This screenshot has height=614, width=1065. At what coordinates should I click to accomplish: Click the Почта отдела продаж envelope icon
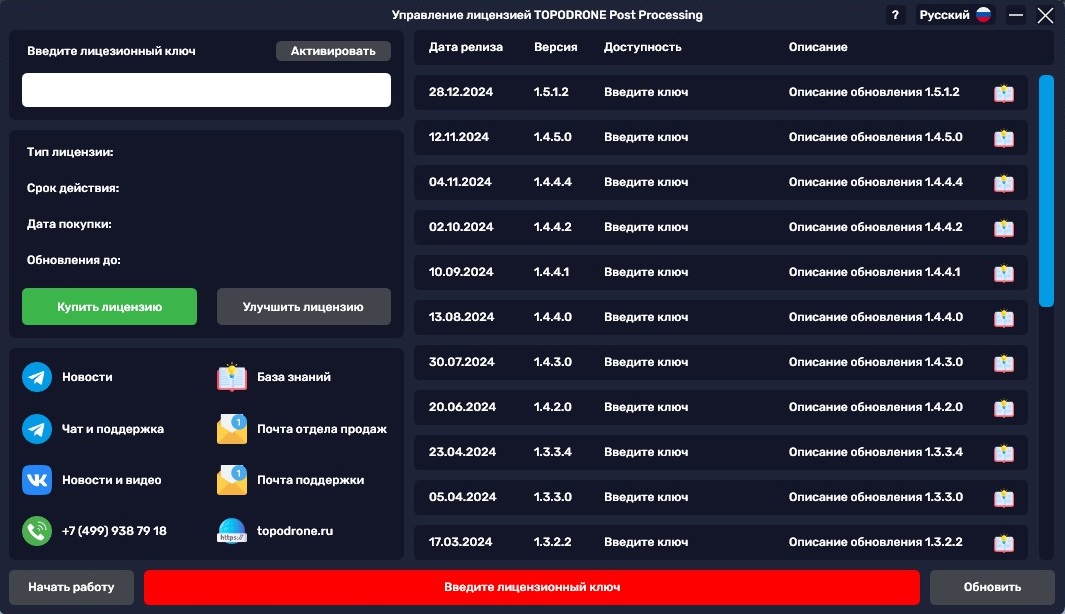(232, 429)
